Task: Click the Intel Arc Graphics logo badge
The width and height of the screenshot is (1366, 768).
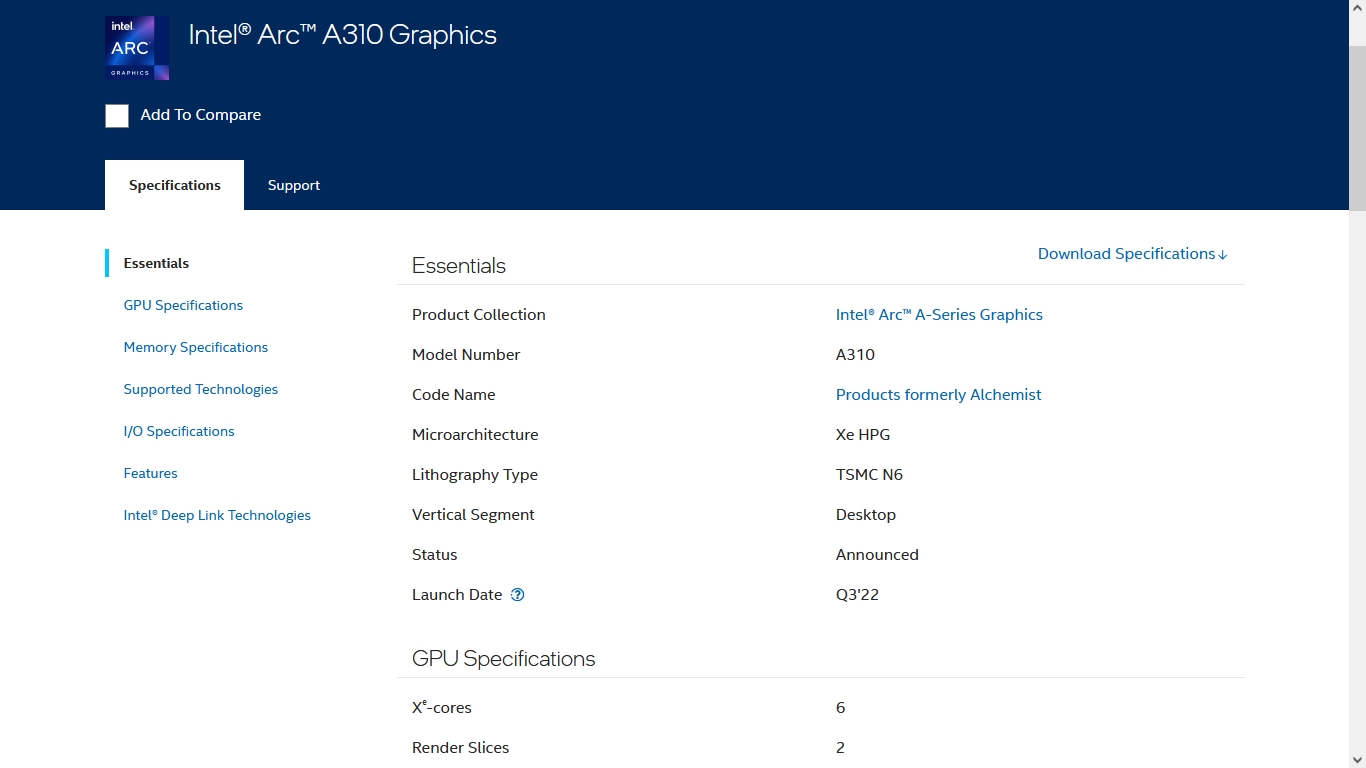Action: tap(137, 48)
